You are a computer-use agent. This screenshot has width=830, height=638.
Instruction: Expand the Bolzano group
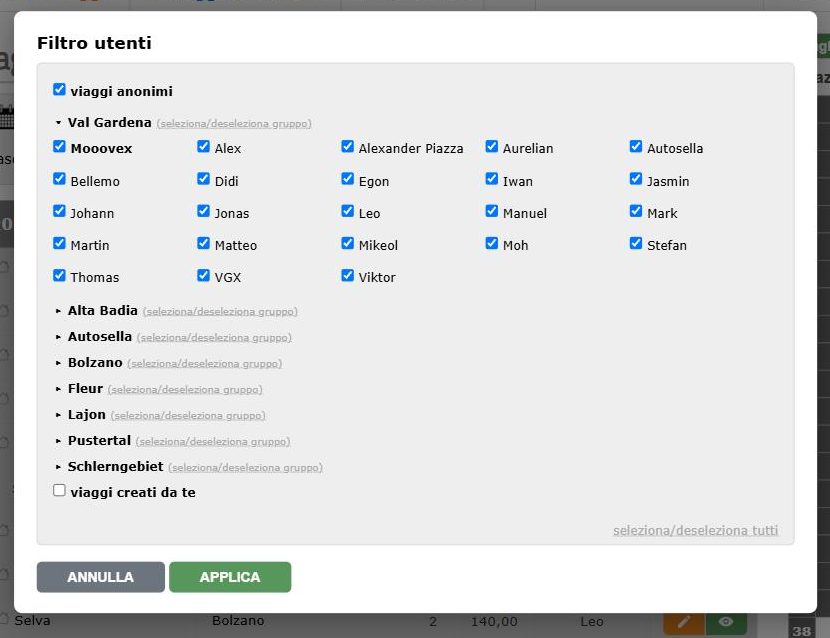coord(58,363)
